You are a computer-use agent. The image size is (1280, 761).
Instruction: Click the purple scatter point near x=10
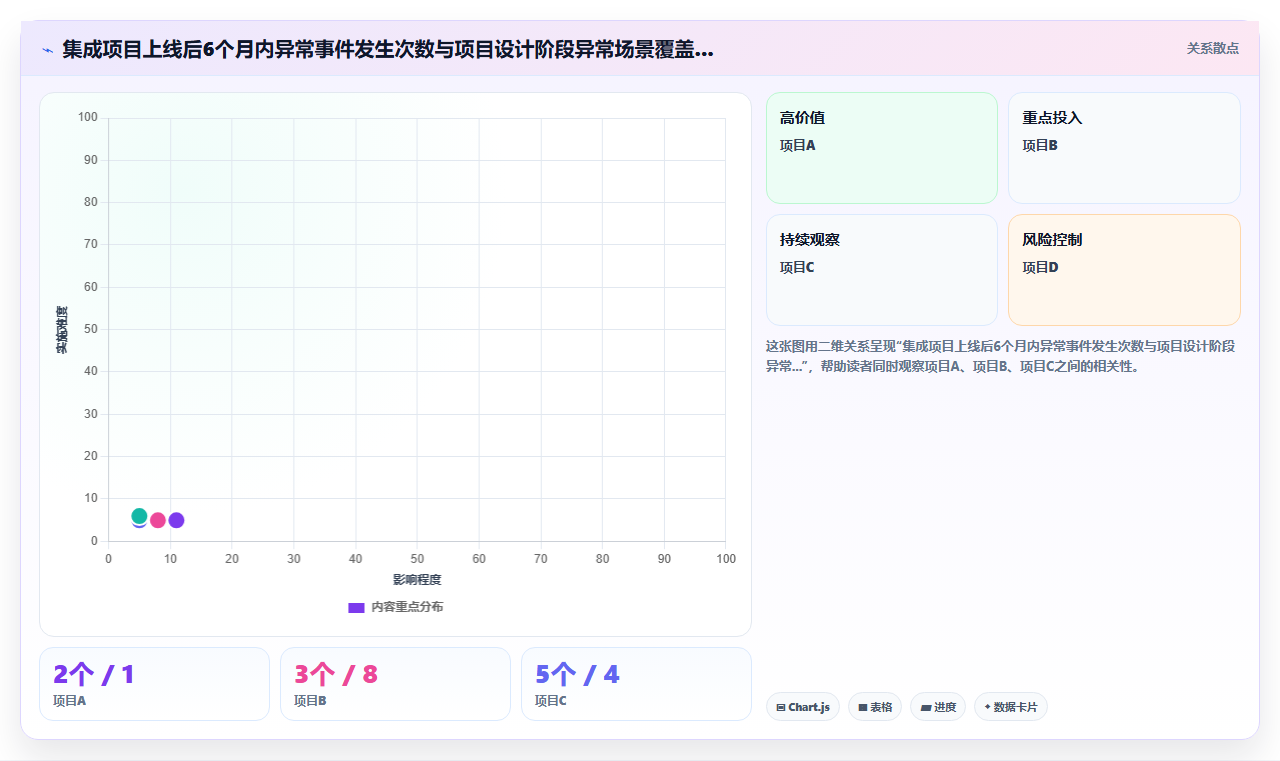click(x=176, y=520)
